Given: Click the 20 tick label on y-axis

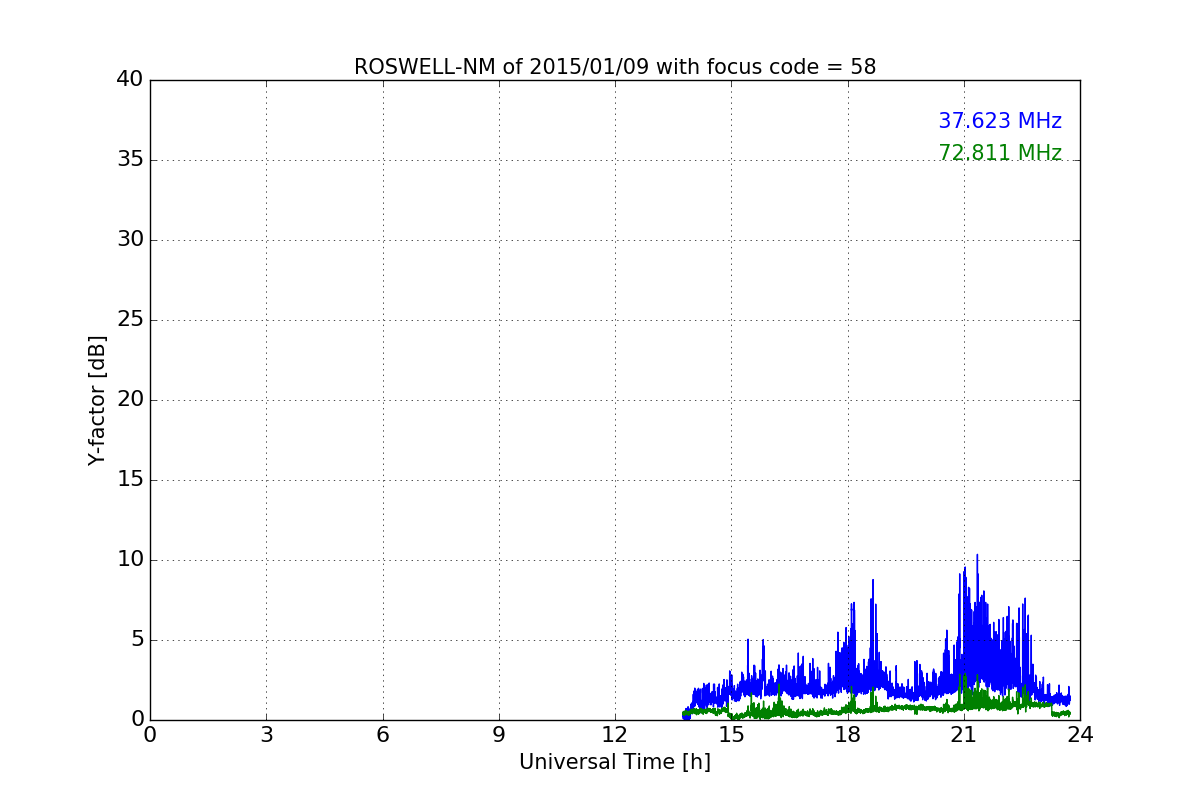Looking at the screenshot, I should tap(129, 400).
